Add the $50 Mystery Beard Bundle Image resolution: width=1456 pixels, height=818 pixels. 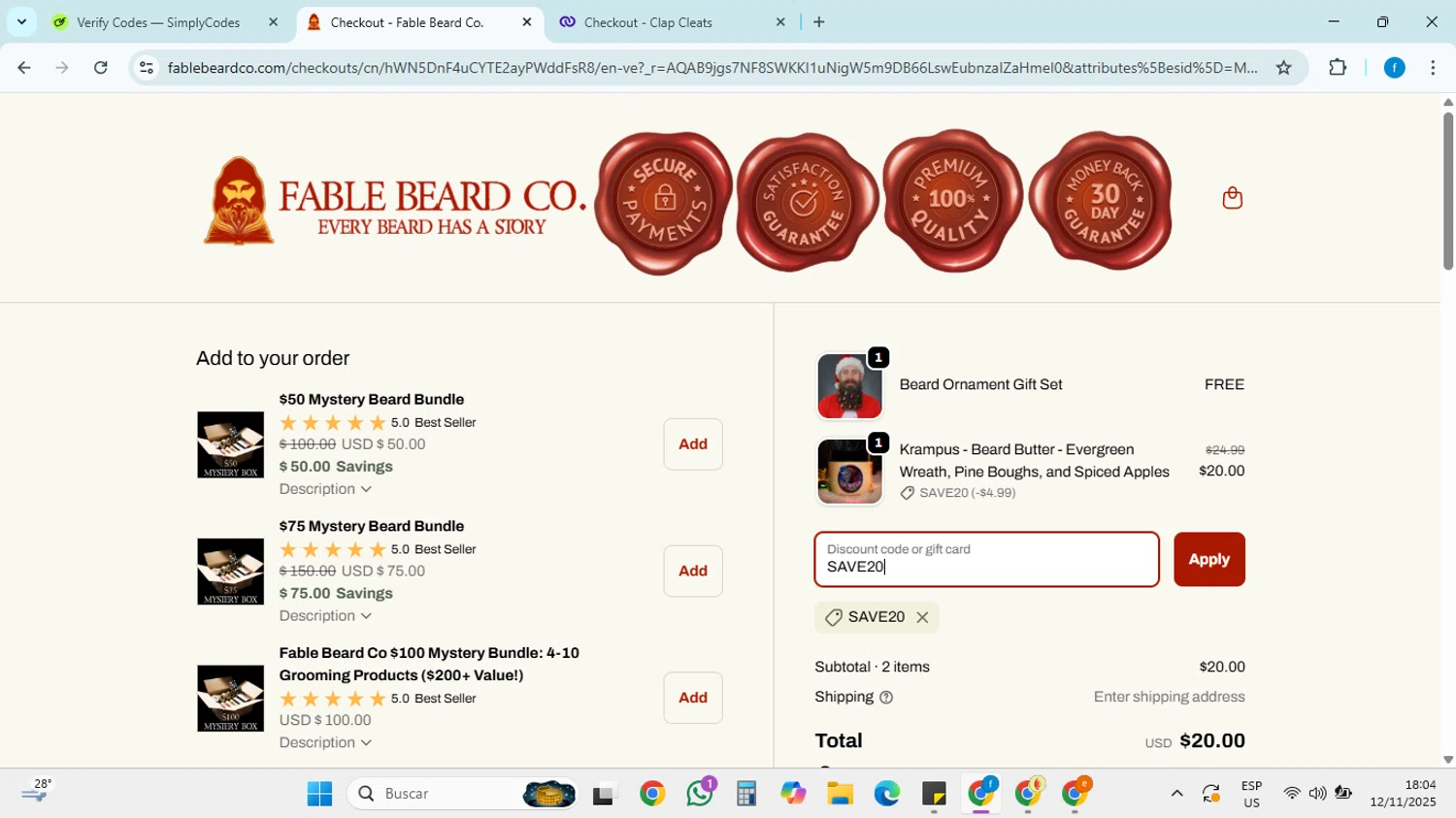click(x=693, y=444)
